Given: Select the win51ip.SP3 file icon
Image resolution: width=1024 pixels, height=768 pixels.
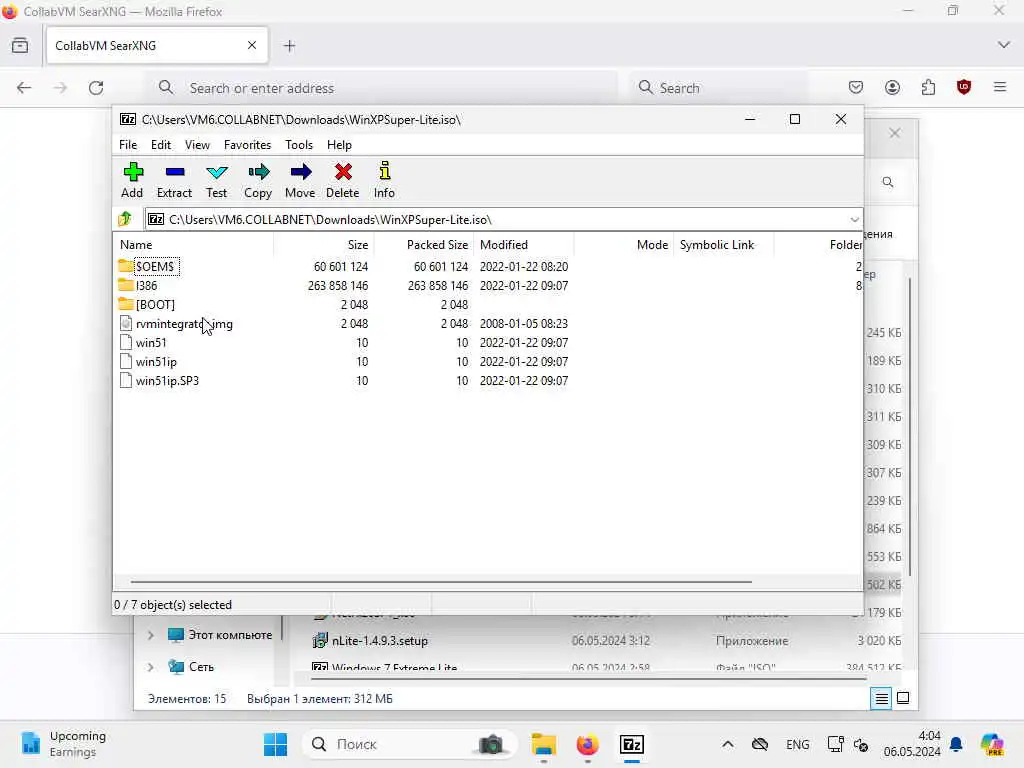Looking at the screenshot, I should click(126, 379).
